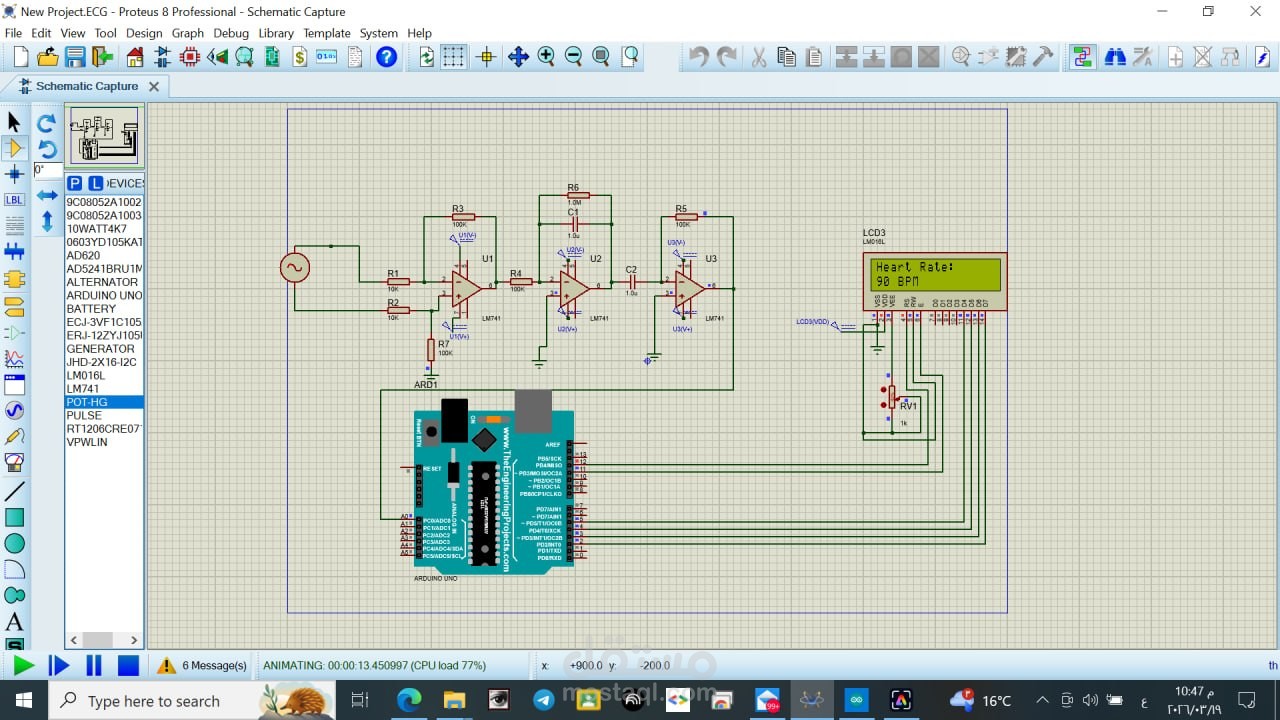Image resolution: width=1280 pixels, height=720 pixels.
Task: Open the File menu
Action: (x=13, y=33)
